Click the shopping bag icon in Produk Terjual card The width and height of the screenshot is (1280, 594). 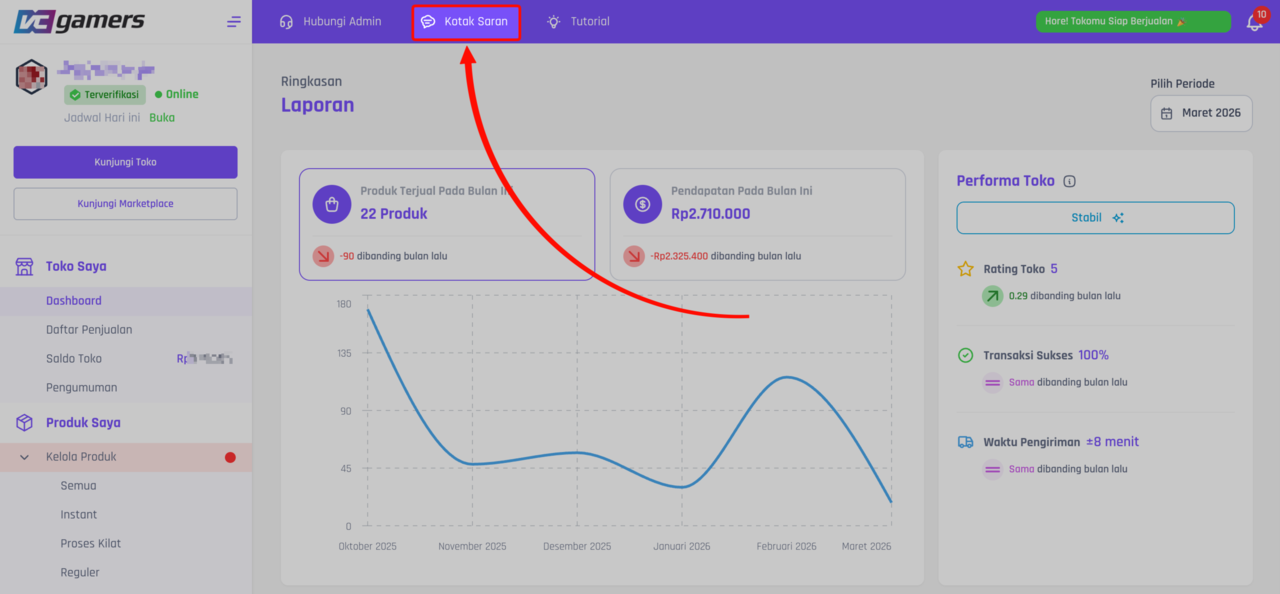[x=331, y=204]
